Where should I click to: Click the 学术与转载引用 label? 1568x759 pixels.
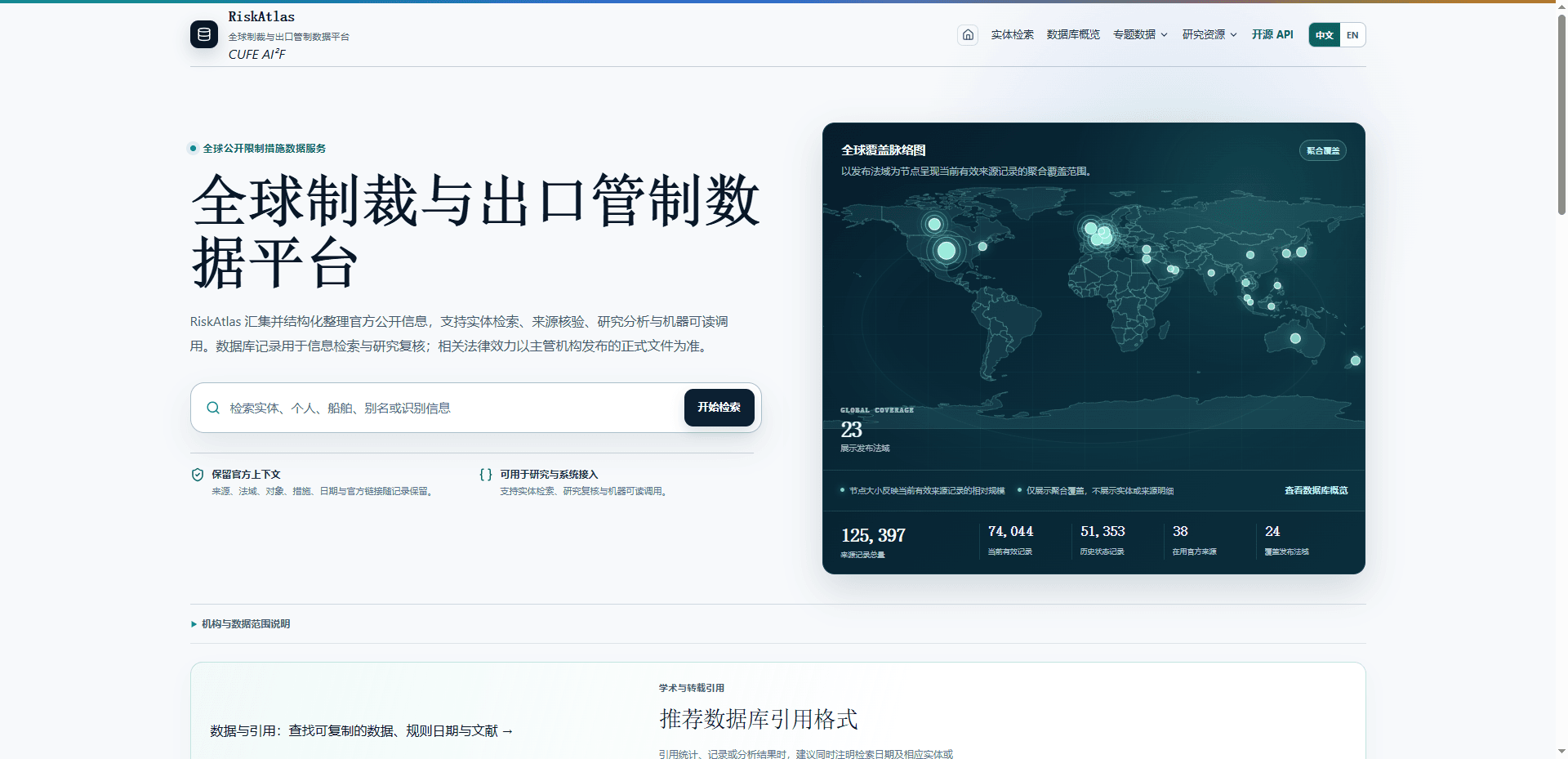[692, 688]
